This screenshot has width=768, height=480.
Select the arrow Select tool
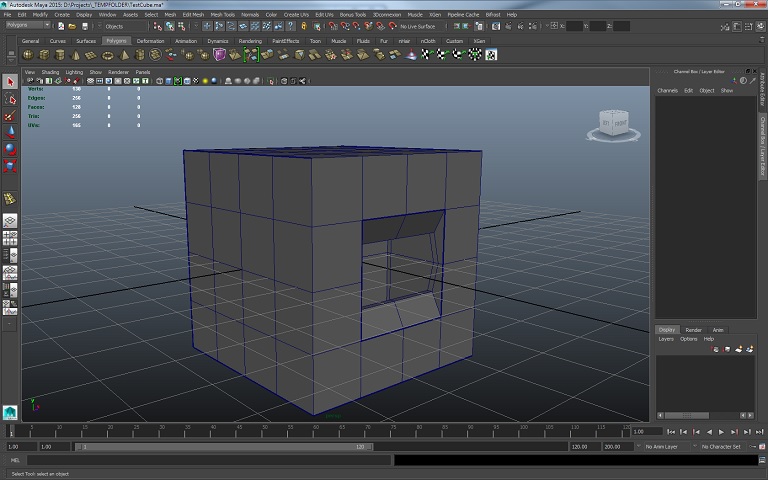pos(10,82)
